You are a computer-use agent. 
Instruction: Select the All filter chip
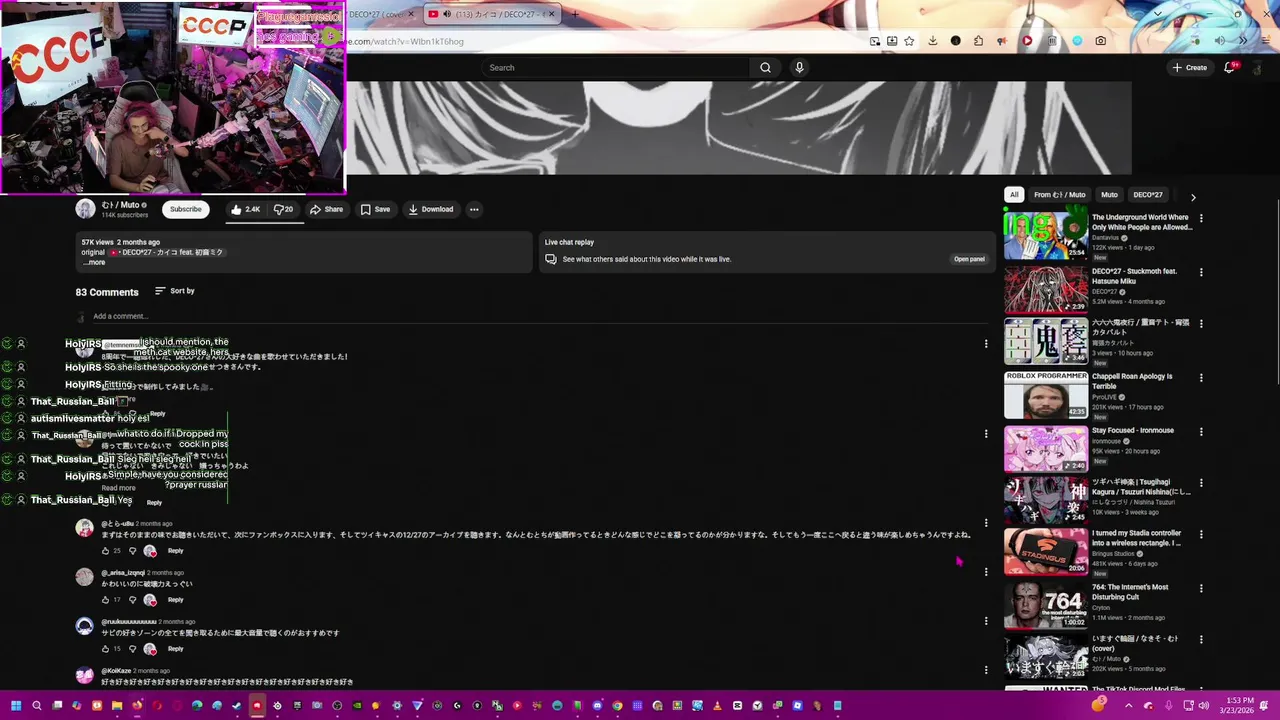[x=1014, y=195]
